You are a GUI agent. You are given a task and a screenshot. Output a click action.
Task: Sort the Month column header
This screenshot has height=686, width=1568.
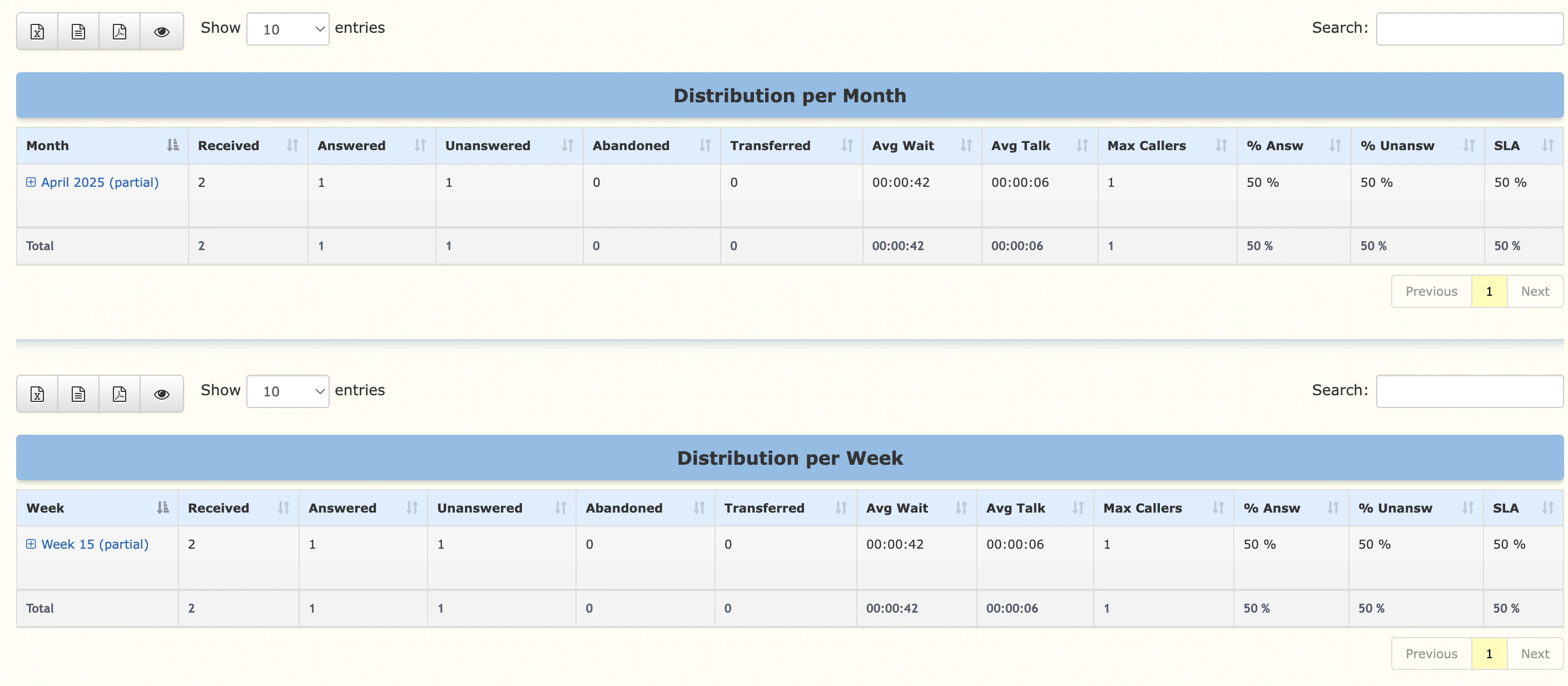point(48,146)
